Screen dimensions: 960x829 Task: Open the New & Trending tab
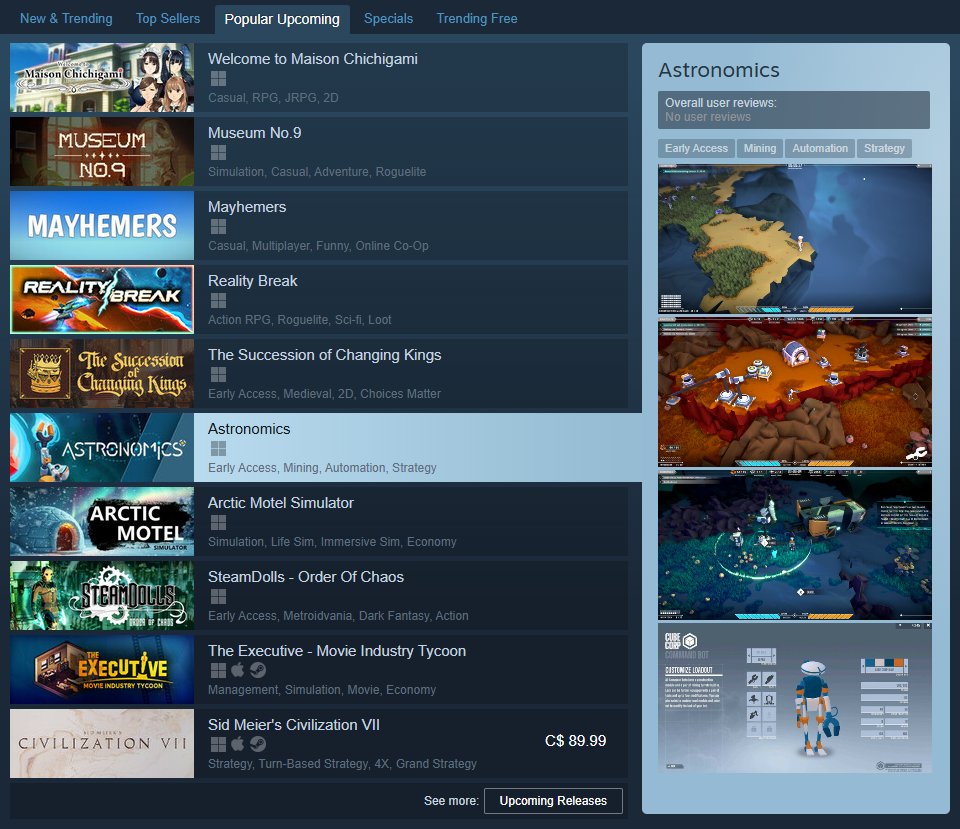[66, 18]
